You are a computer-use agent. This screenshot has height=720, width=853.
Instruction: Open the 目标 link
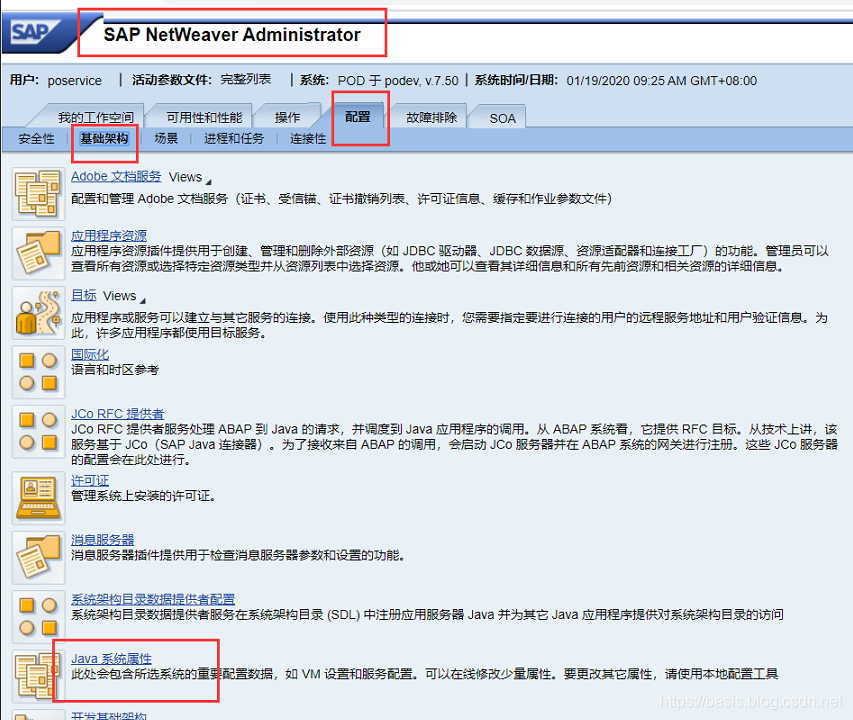click(x=84, y=295)
